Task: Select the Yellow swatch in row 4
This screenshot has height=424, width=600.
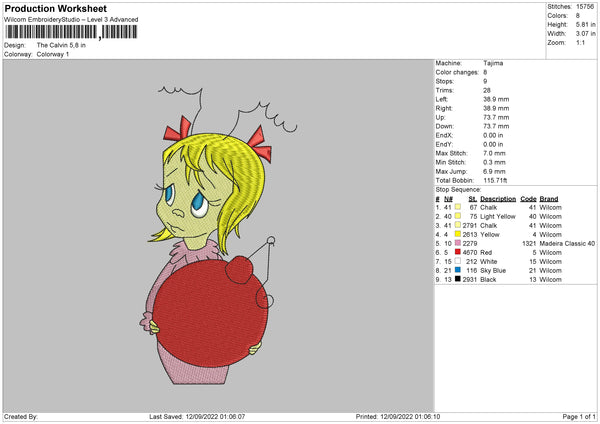Action: [458, 234]
